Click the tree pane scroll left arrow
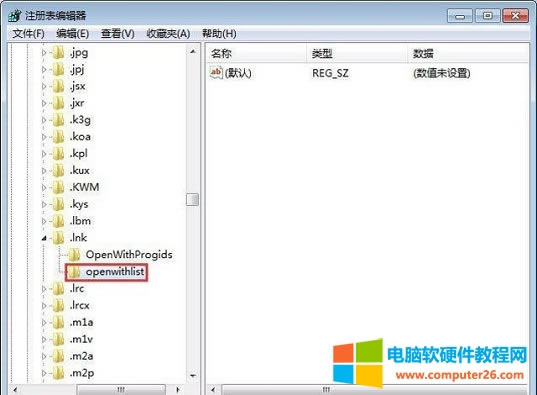 [15, 390]
